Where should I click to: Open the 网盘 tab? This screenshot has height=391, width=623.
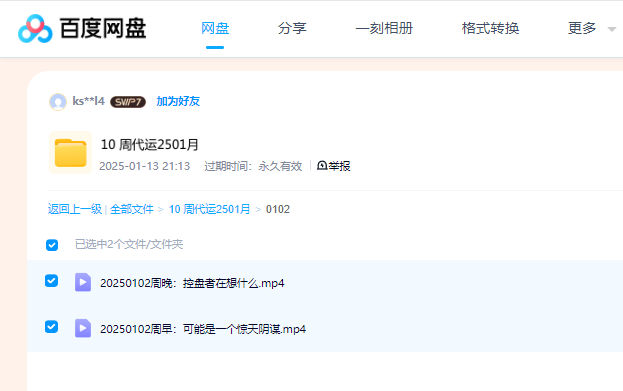(215, 28)
